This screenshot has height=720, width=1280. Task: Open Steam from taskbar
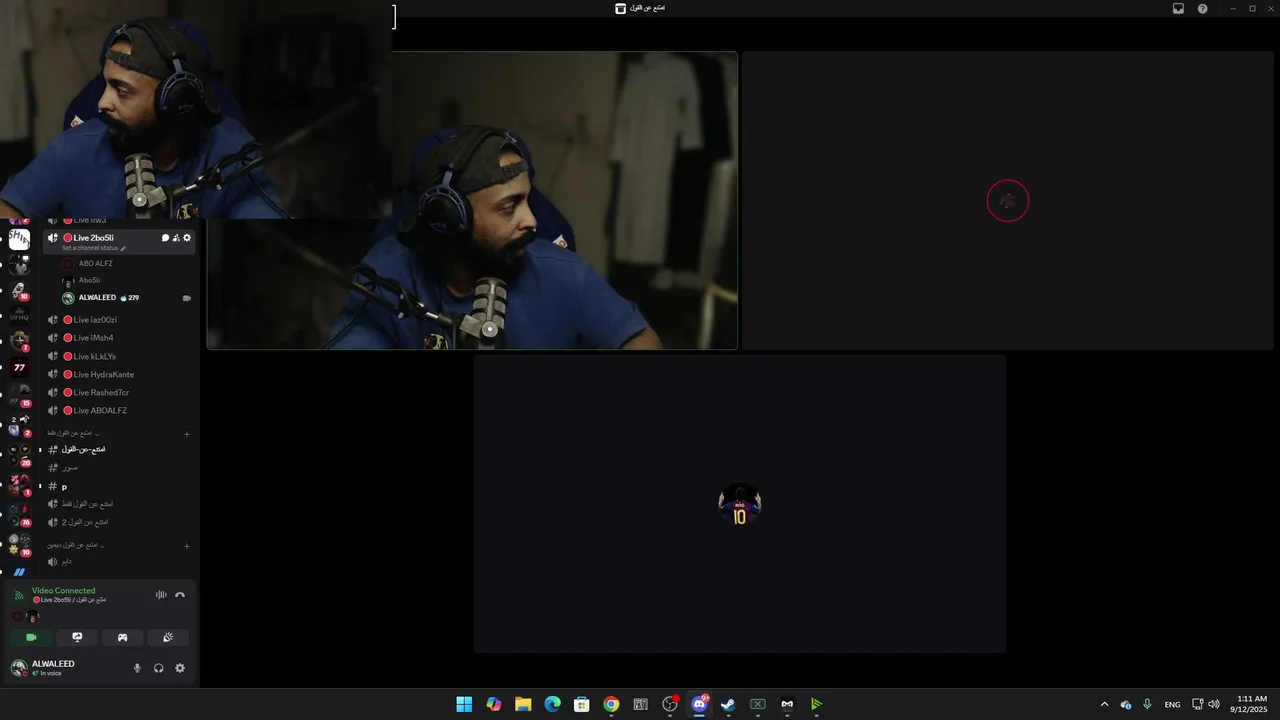coord(728,704)
